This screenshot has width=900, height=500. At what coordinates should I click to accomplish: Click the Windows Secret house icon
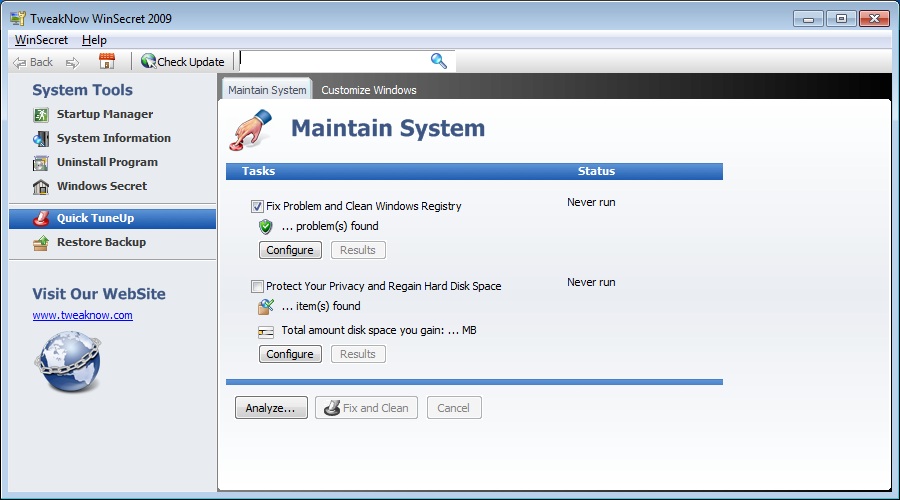pyautogui.click(x=41, y=187)
